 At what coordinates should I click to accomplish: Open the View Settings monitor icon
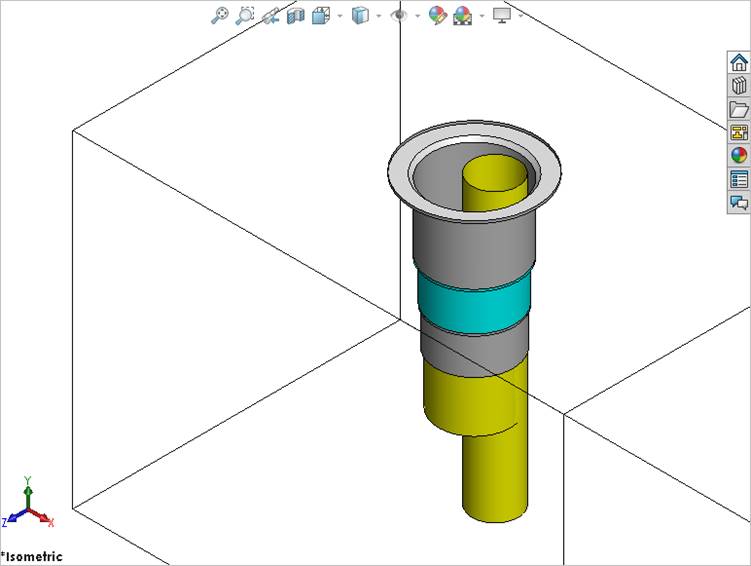pyautogui.click(x=502, y=15)
